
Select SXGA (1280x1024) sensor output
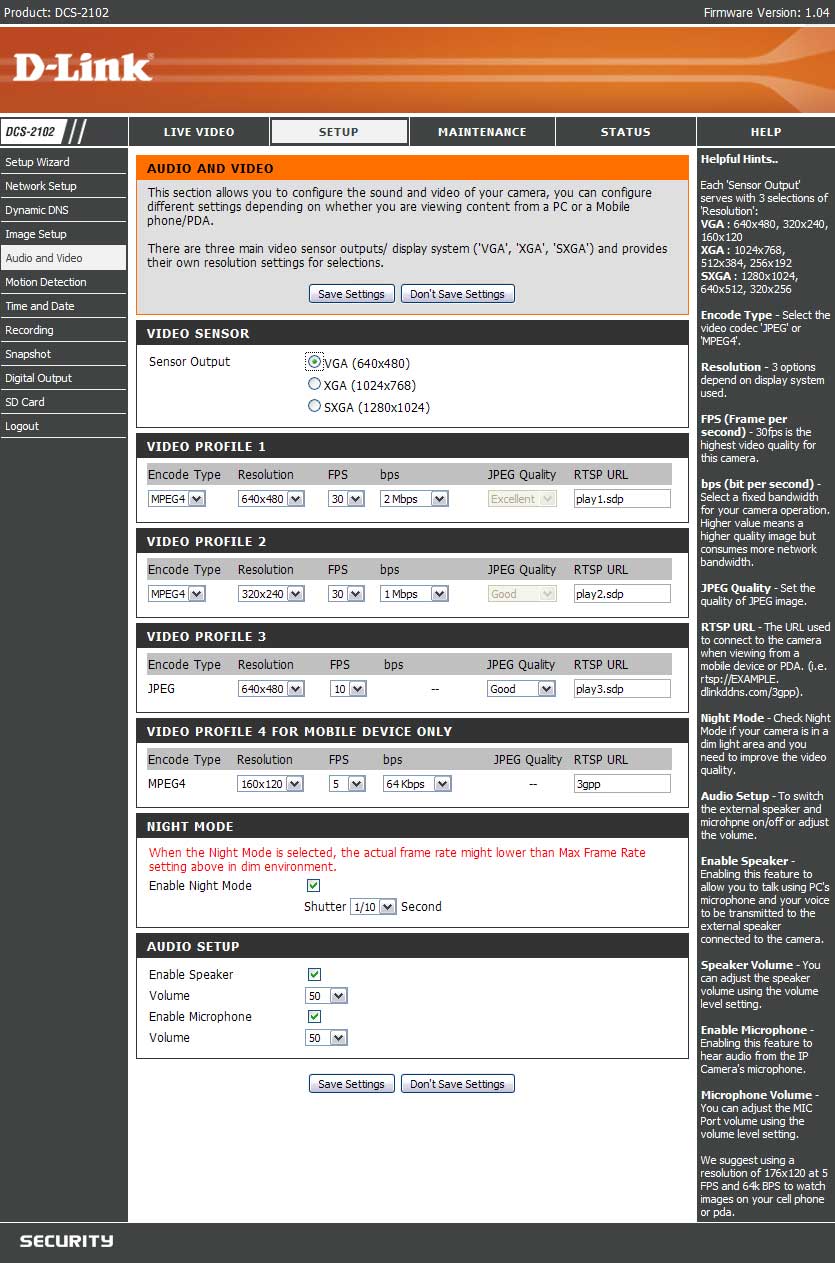(x=314, y=406)
